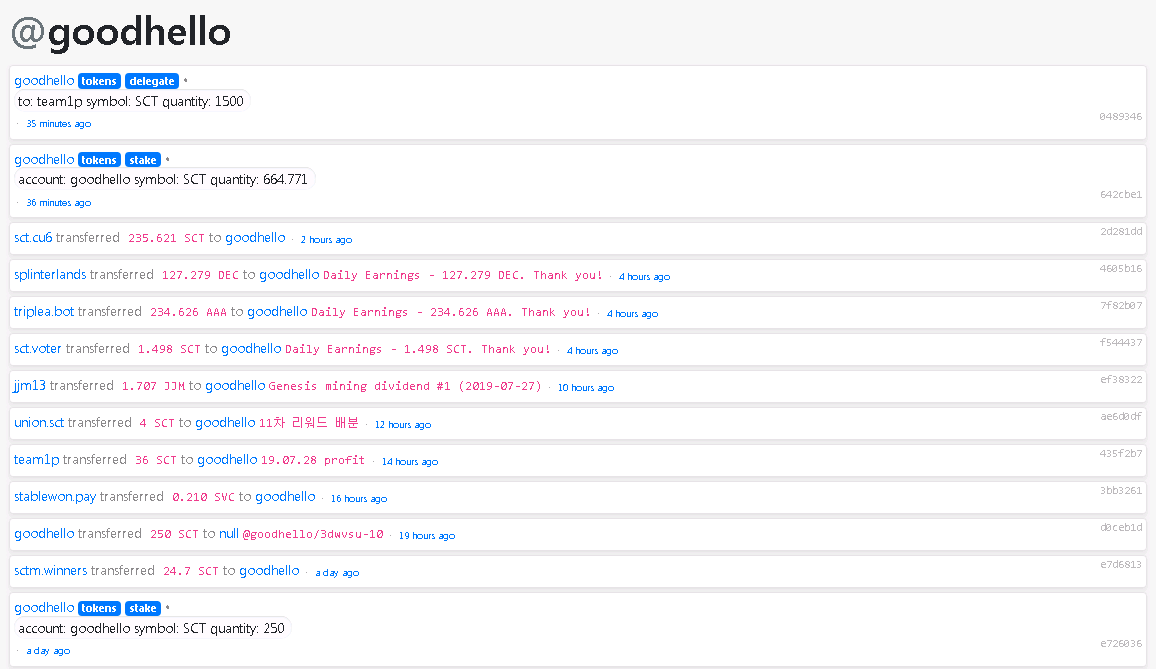Click goodhello in sctm.winners transfer row
1156x669 pixels.
269,569
